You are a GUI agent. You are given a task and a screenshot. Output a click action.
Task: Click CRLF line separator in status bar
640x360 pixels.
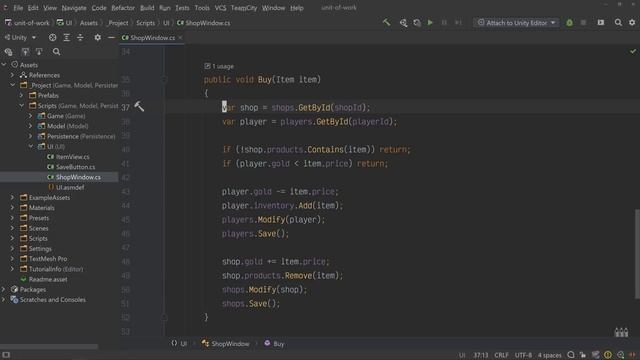pos(501,355)
